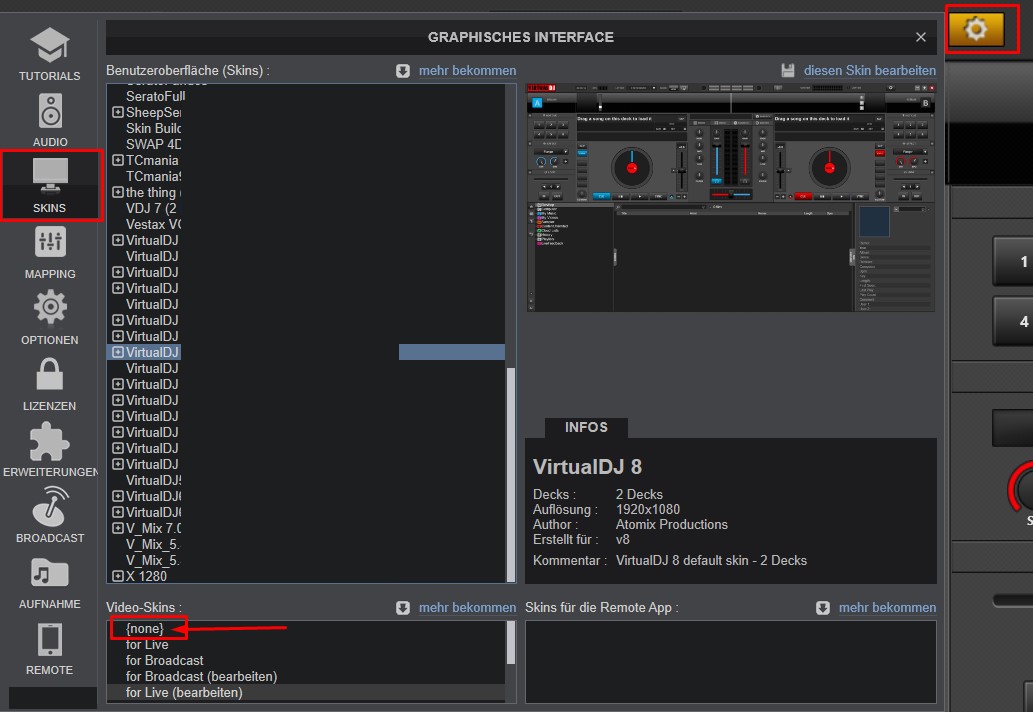The width and height of the screenshot is (1033, 712).
Task: Click button 1 in background VirtualDJ window
Action: (x=1015, y=261)
